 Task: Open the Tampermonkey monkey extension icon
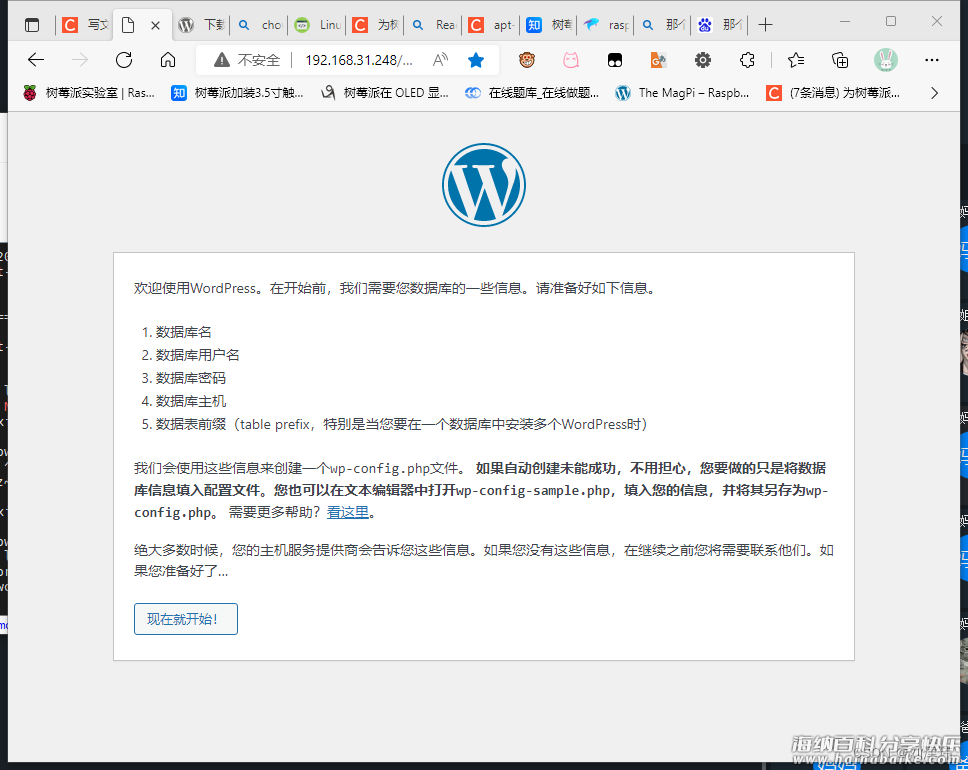pos(527,60)
